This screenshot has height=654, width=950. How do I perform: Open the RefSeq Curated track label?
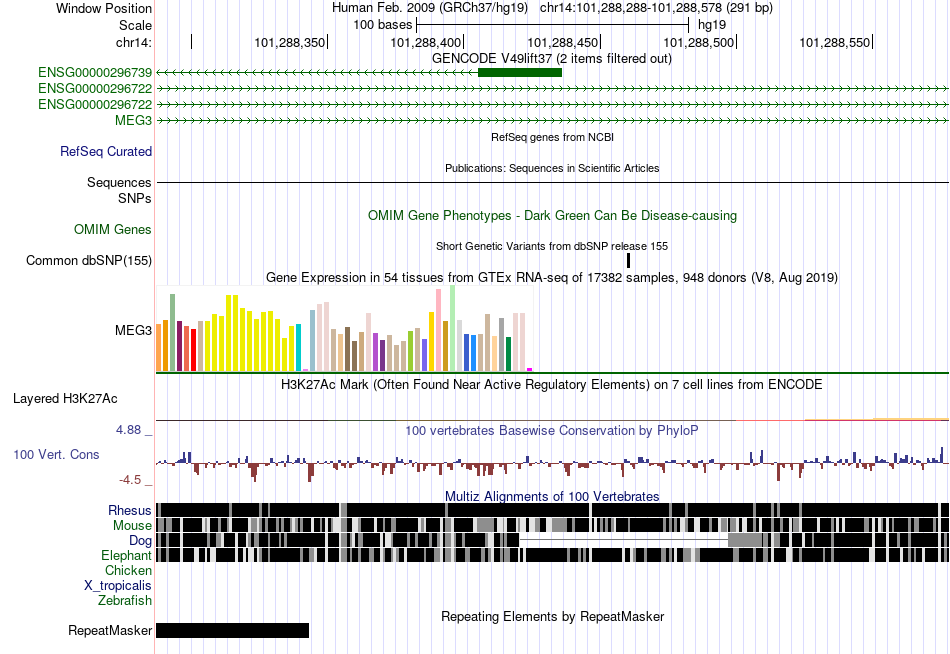click(106, 152)
